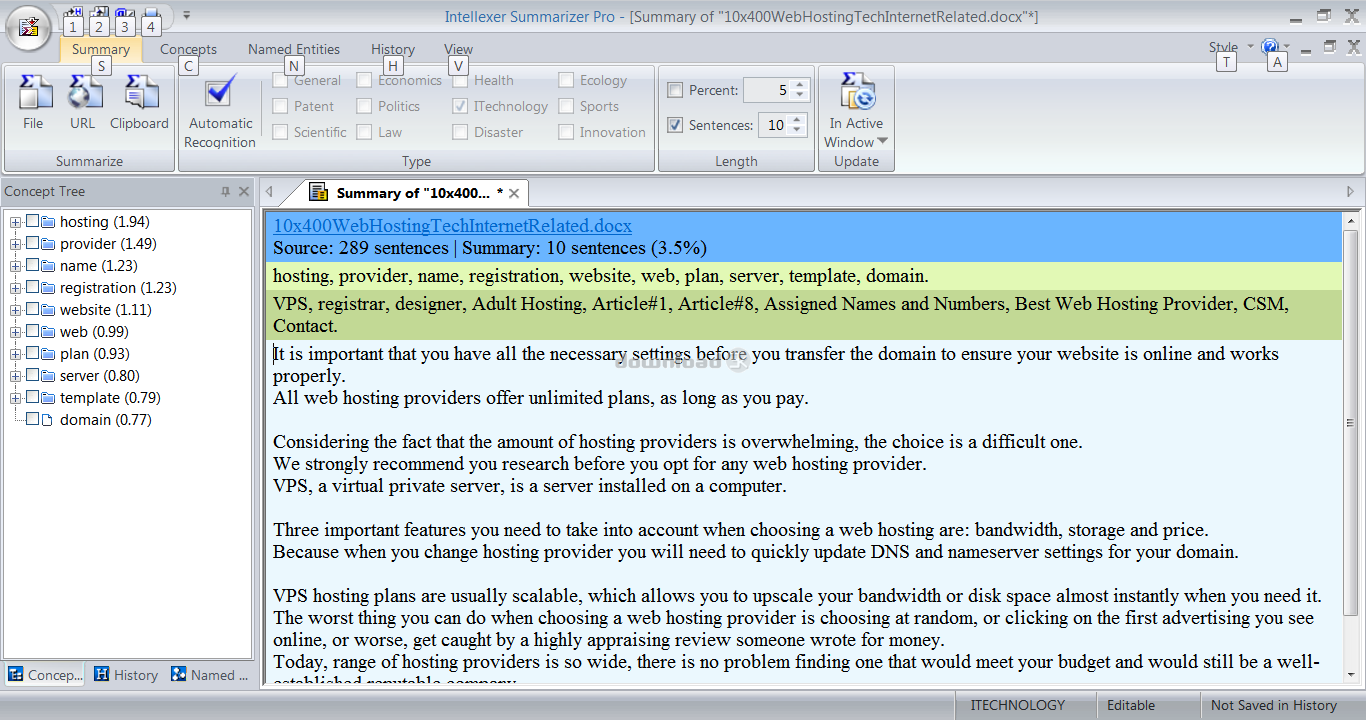Viewport: 1366px width, 720px height.
Task: Decrease the Sentences value with down arrow
Action: [x=797, y=130]
